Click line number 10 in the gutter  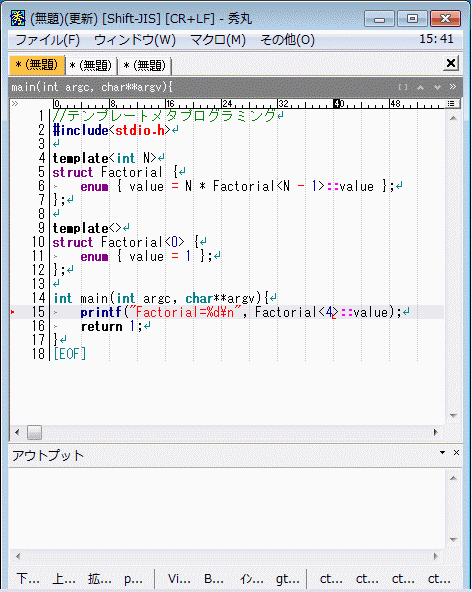pos(38,242)
